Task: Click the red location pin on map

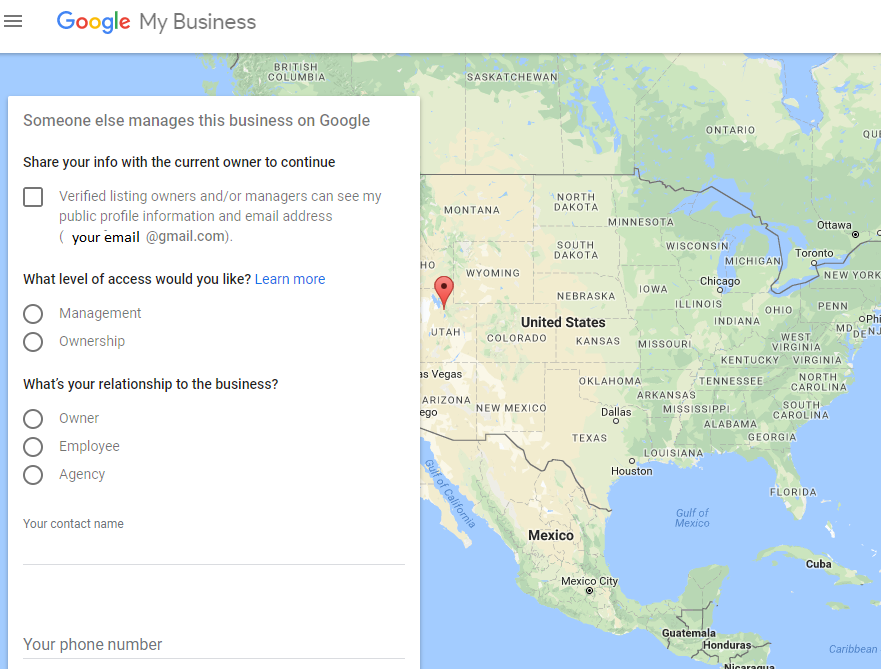Action: click(x=444, y=292)
